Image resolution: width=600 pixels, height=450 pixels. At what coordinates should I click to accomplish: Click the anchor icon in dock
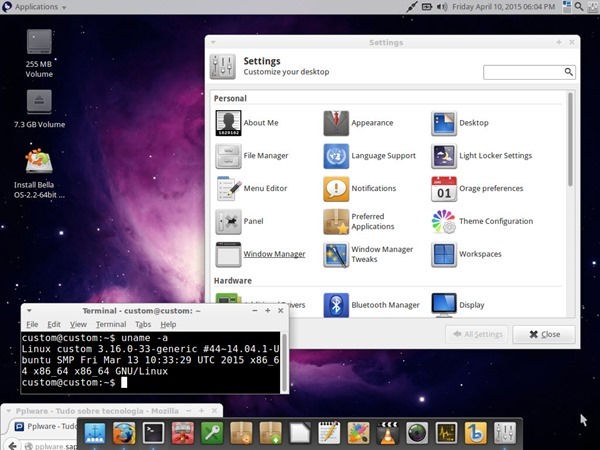pyautogui.click(x=95, y=433)
